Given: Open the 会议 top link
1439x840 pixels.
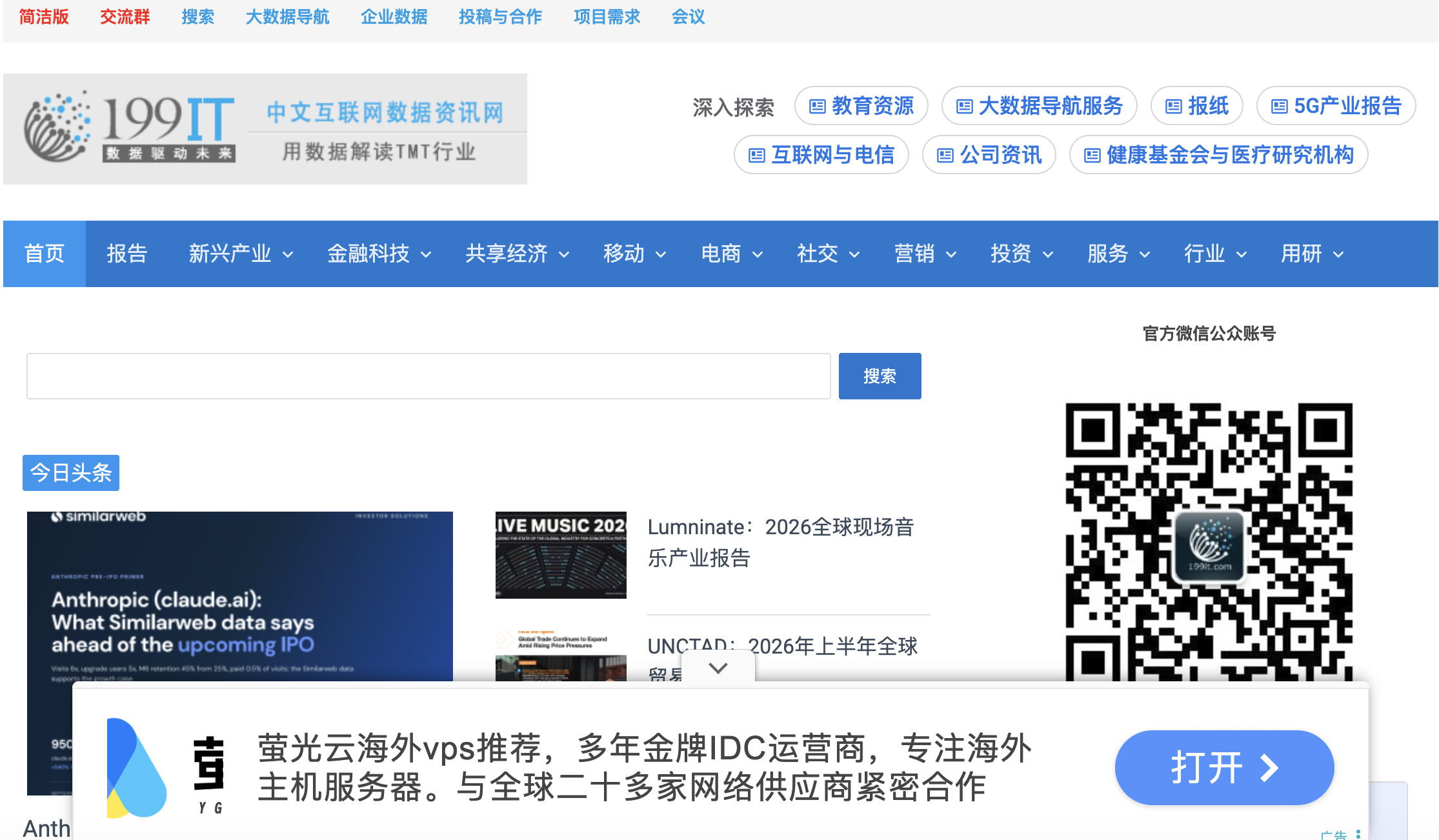Looking at the screenshot, I should click(689, 17).
